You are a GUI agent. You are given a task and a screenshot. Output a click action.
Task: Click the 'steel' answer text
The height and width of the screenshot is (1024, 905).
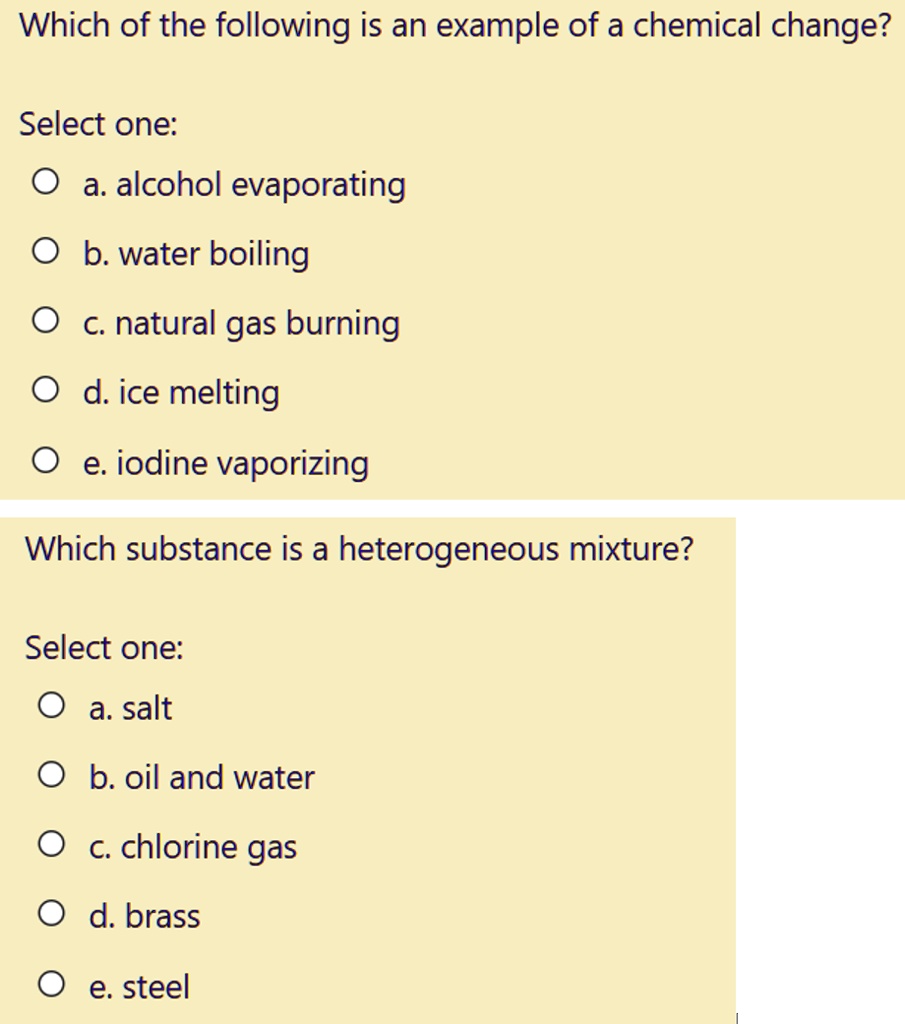(x=139, y=985)
